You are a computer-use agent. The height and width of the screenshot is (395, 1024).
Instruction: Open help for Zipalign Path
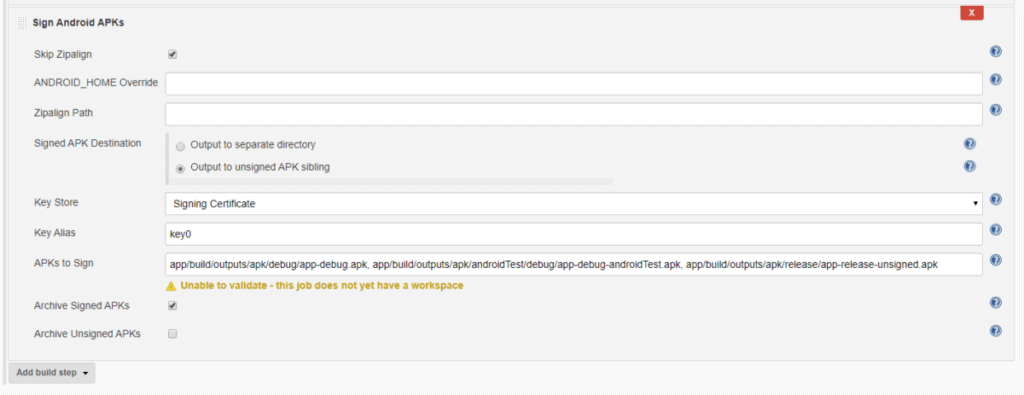click(x=995, y=110)
